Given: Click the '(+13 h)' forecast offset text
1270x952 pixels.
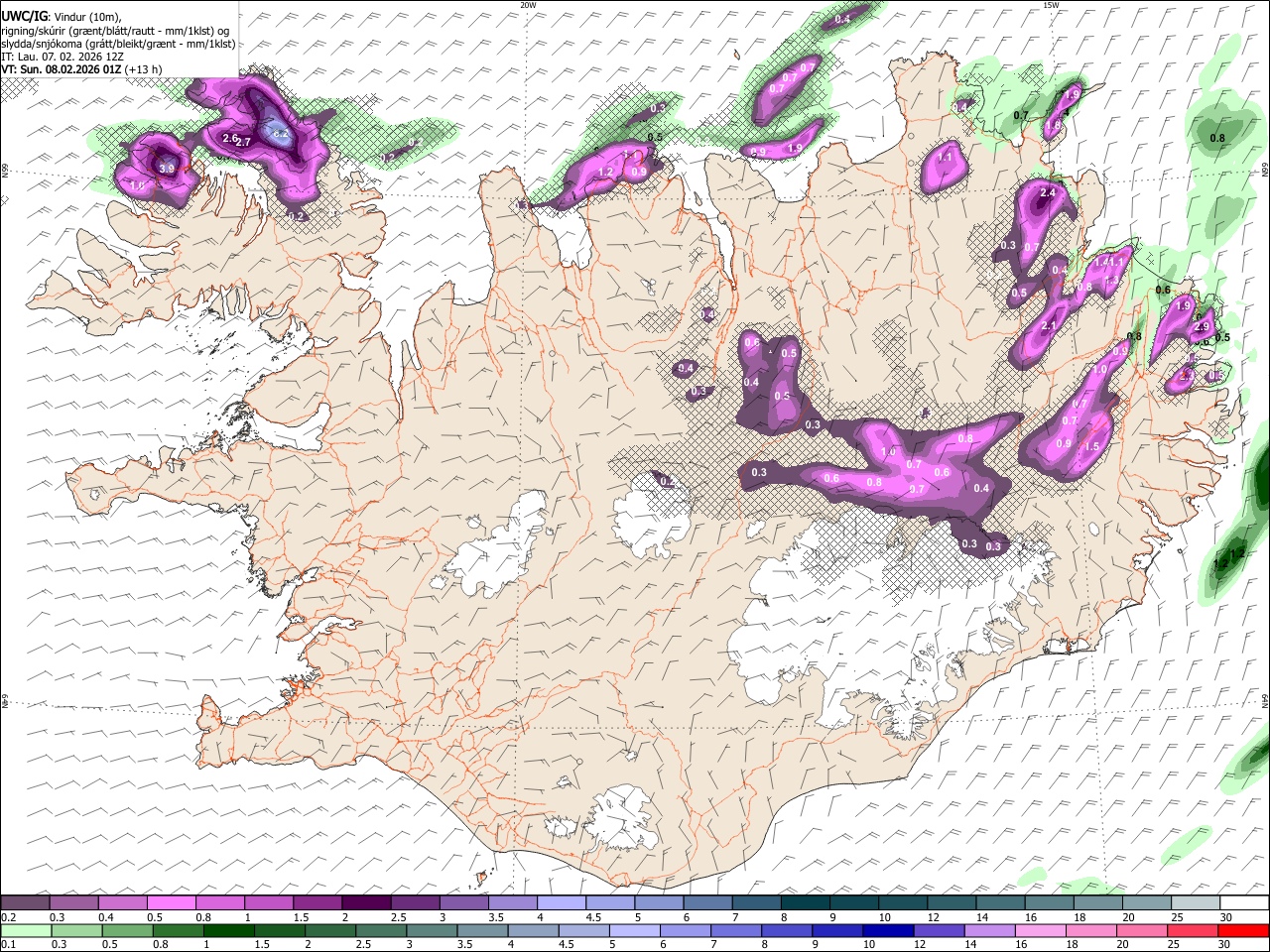Looking at the screenshot, I should [144, 69].
